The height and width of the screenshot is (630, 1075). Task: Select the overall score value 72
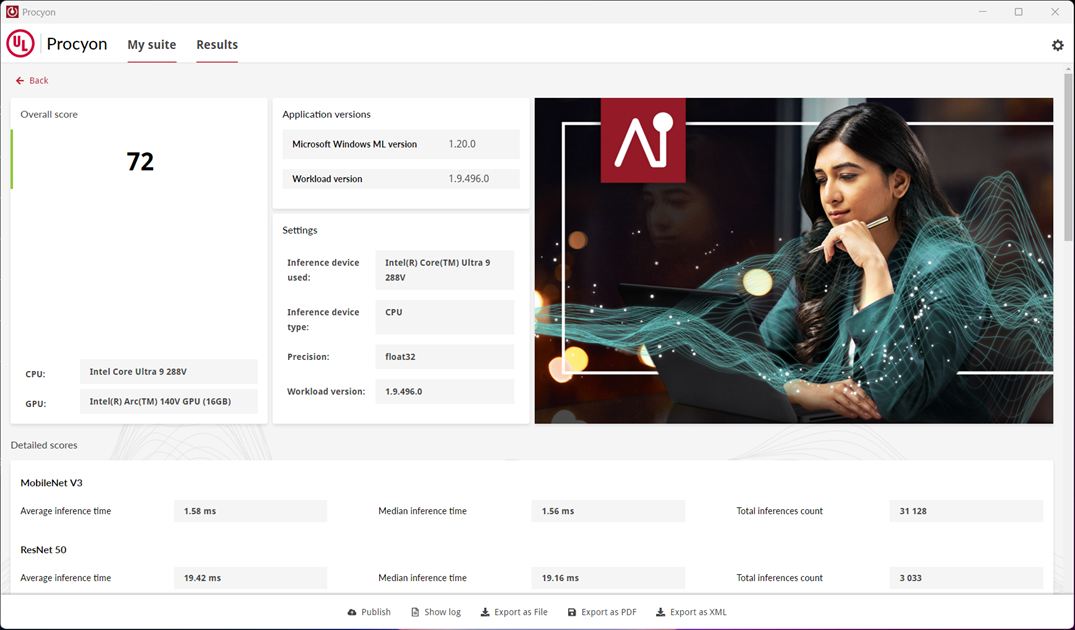pos(140,162)
